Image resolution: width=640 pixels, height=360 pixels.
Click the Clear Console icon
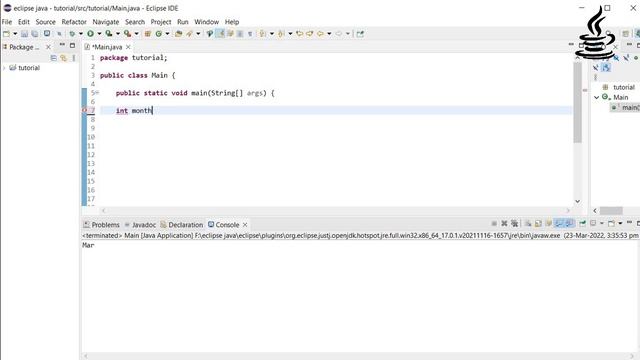pos(528,223)
